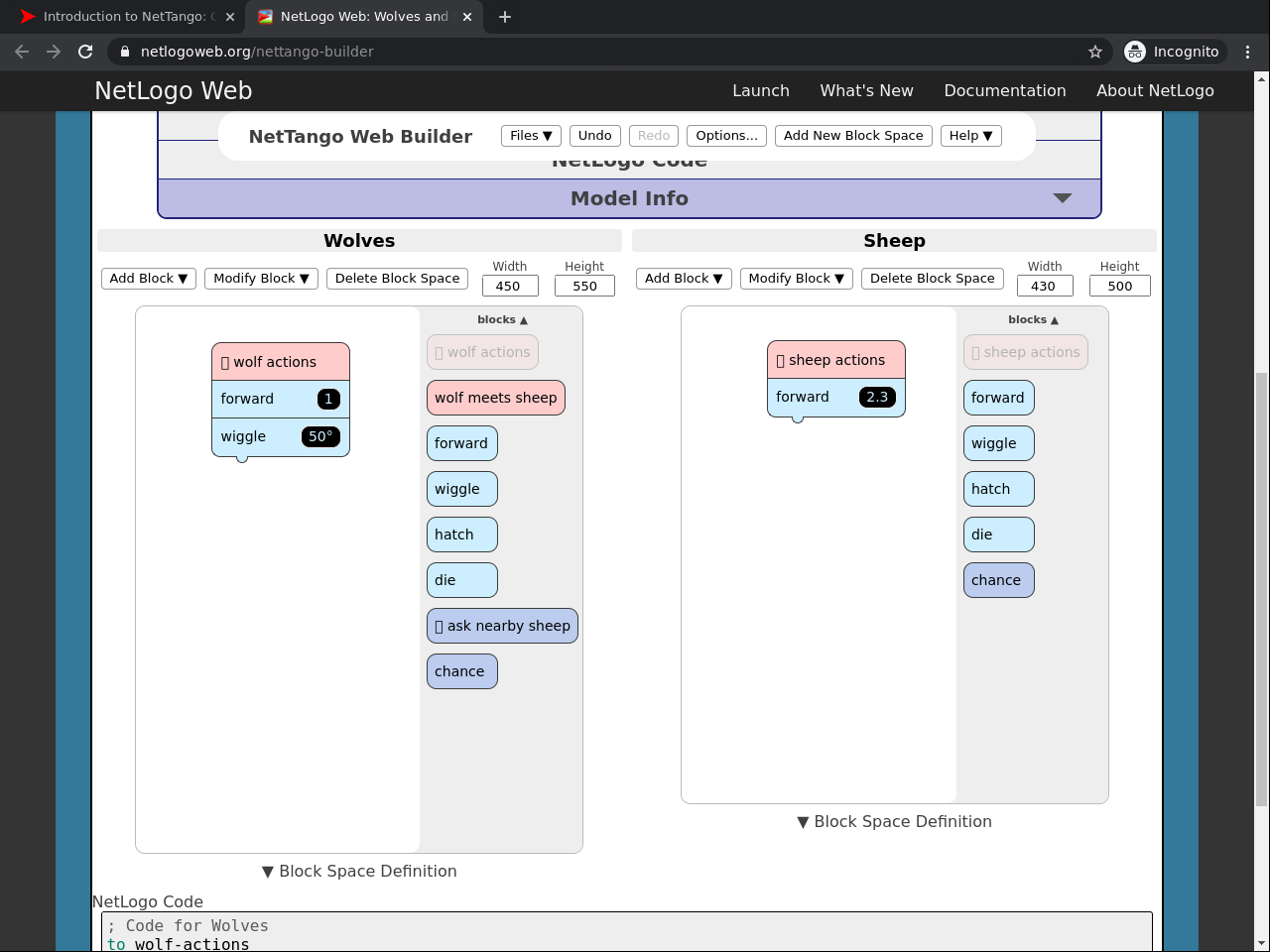This screenshot has height=952, width=1270.
Task: Collapse the Sheep blocks palette
Action: click(x=1033, y=319)
